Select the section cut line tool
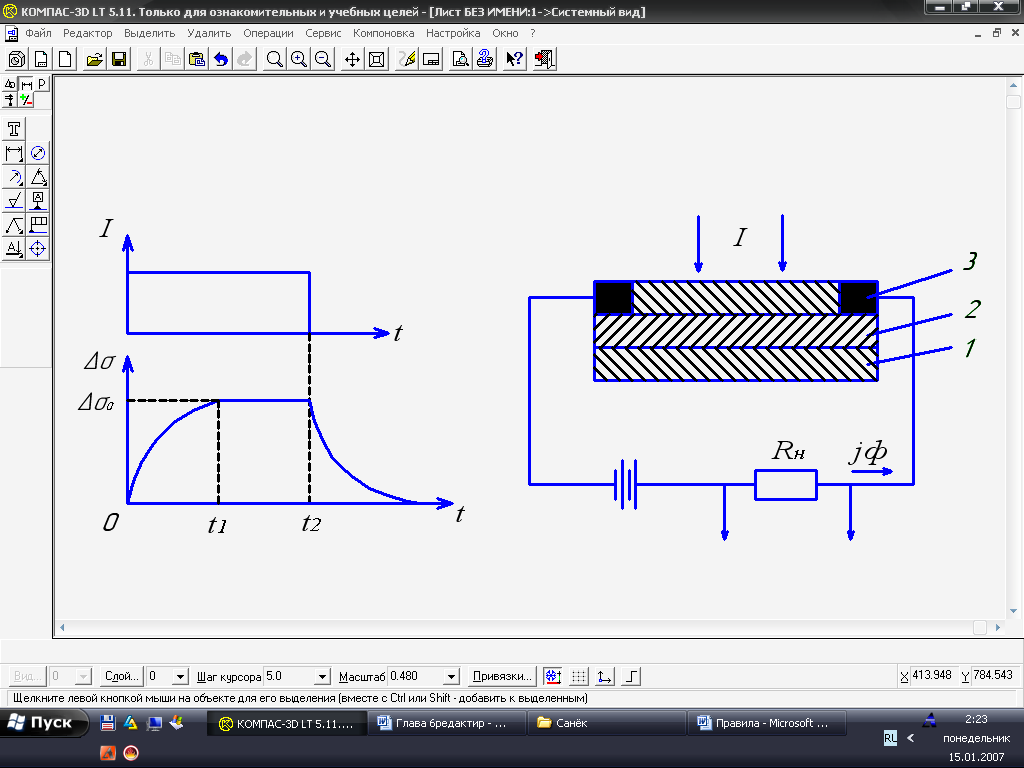 (x=14, y=248)
